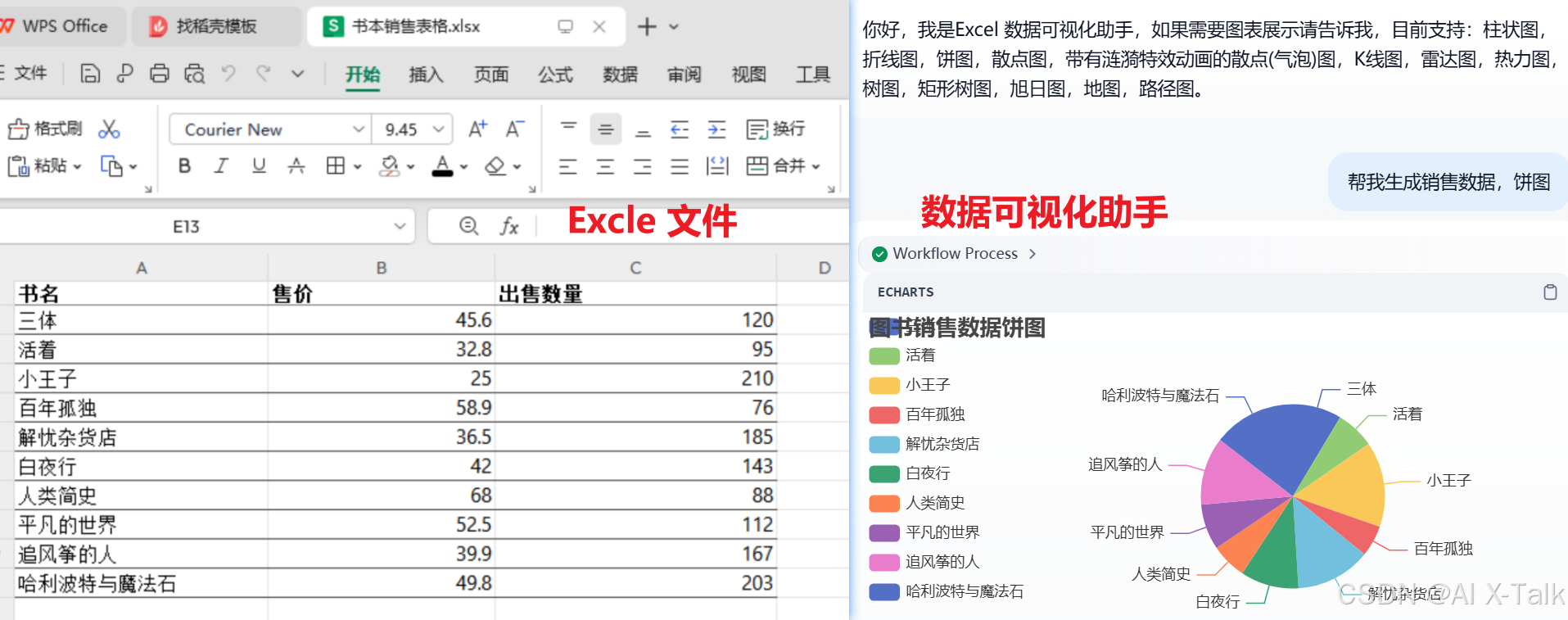Click Decrease Indent icon
Image resolution: width=1568 pixels, height=620 pixels.
point(680,129)
